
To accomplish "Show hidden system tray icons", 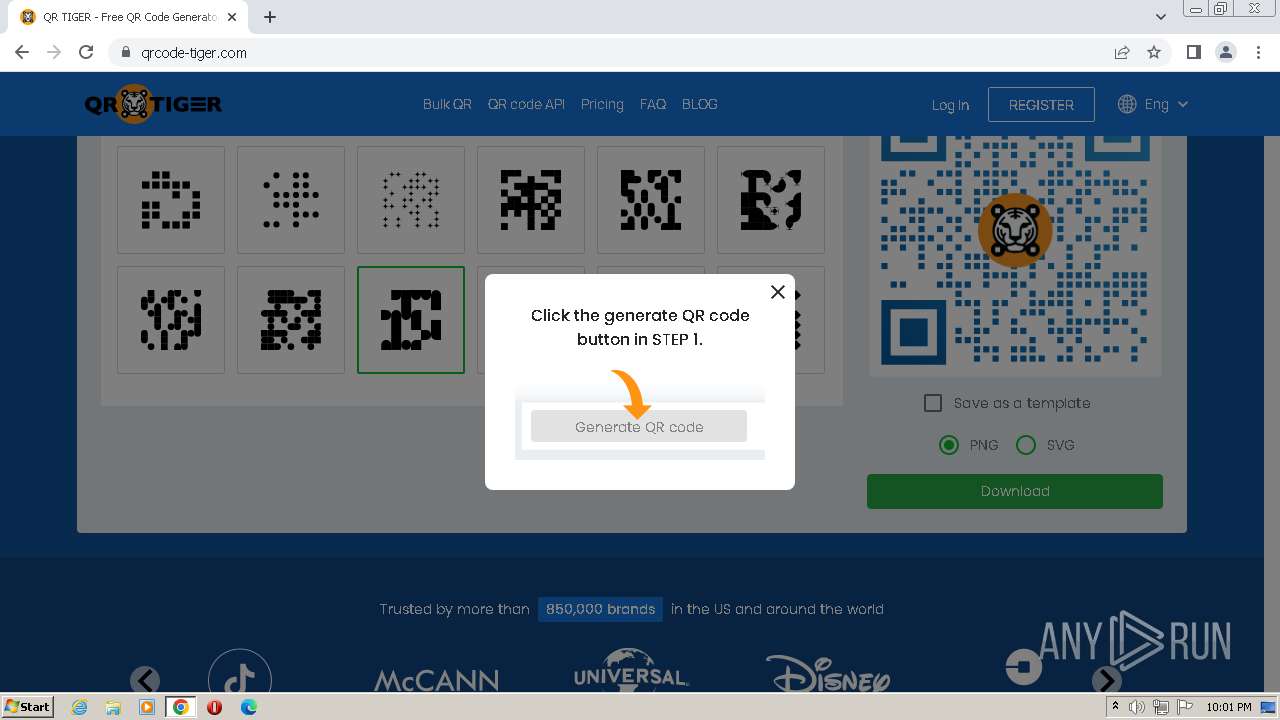I will point(1115,707).
